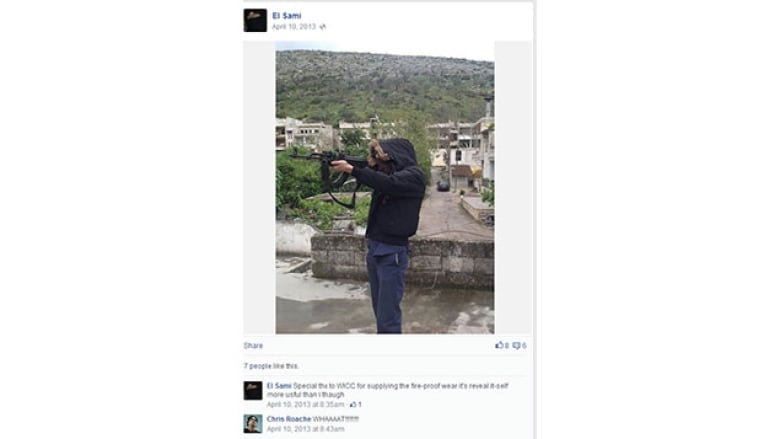Open the April 10, 2013 post timestamp under the author name
Image resolution: width=780 pixels, height=439 pixels.
point(294,27)
